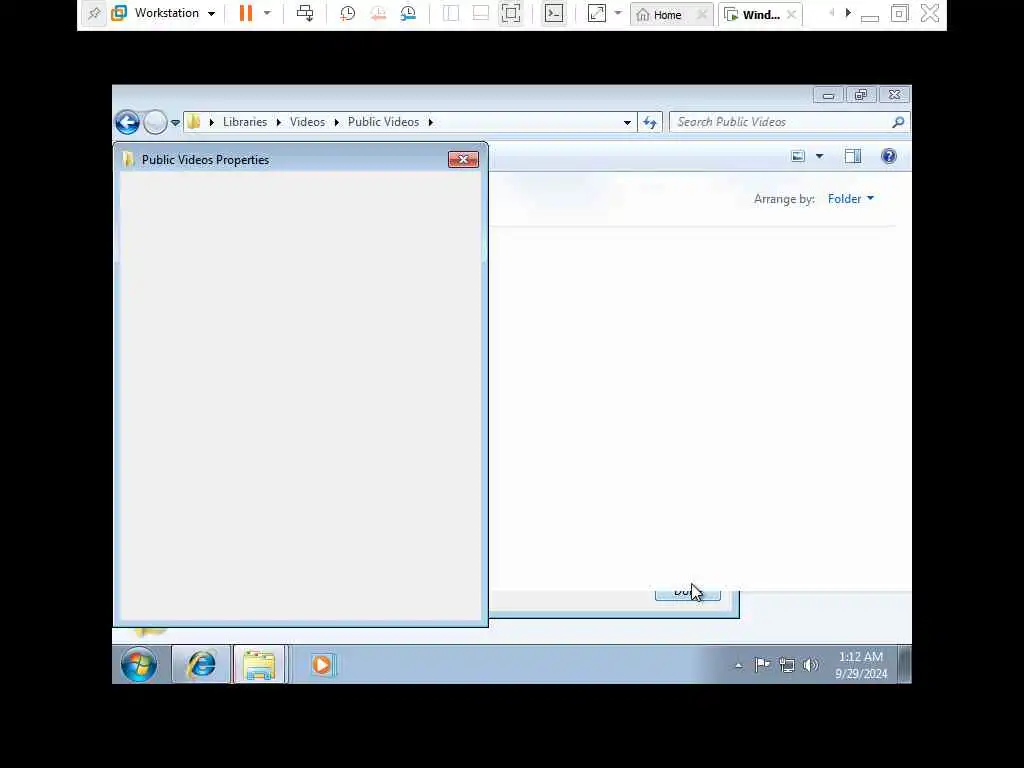Launch Internet Explorer from the taskbar
The width and height of the screenshot is (1024, 768).
(x=201, y=665)
